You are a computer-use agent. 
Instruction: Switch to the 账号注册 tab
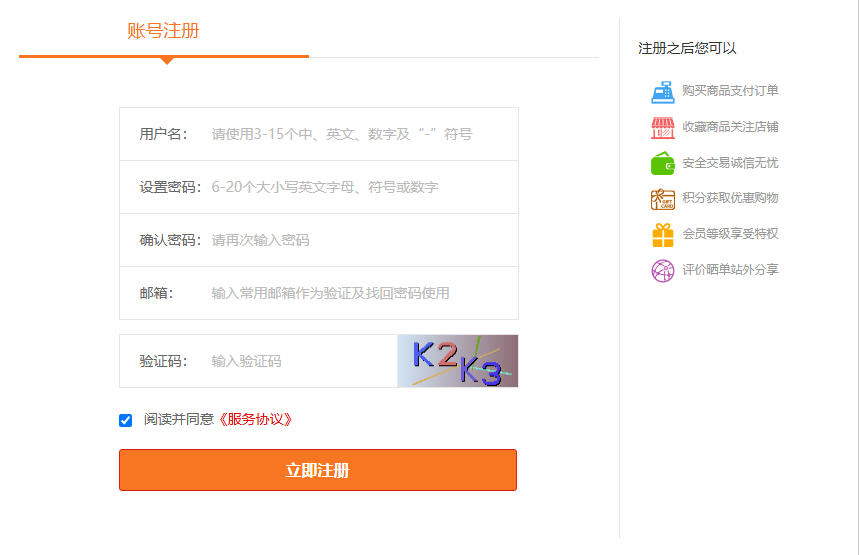pos(163,31)
